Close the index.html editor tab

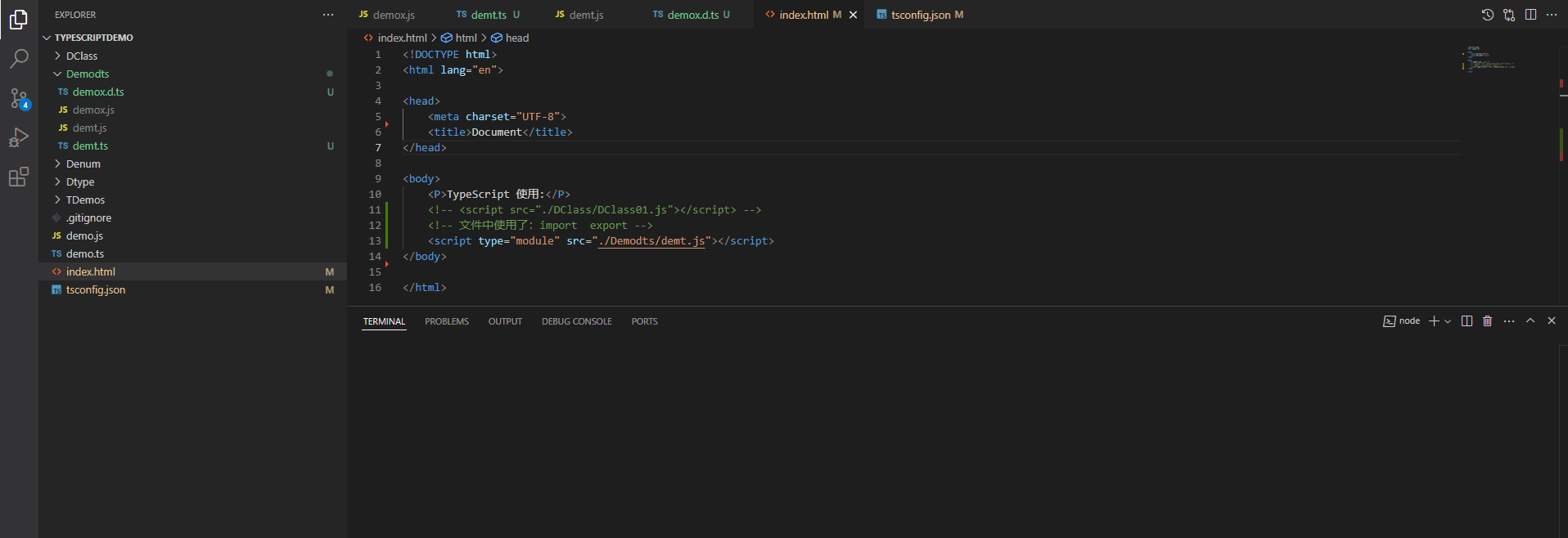point(853,15)
